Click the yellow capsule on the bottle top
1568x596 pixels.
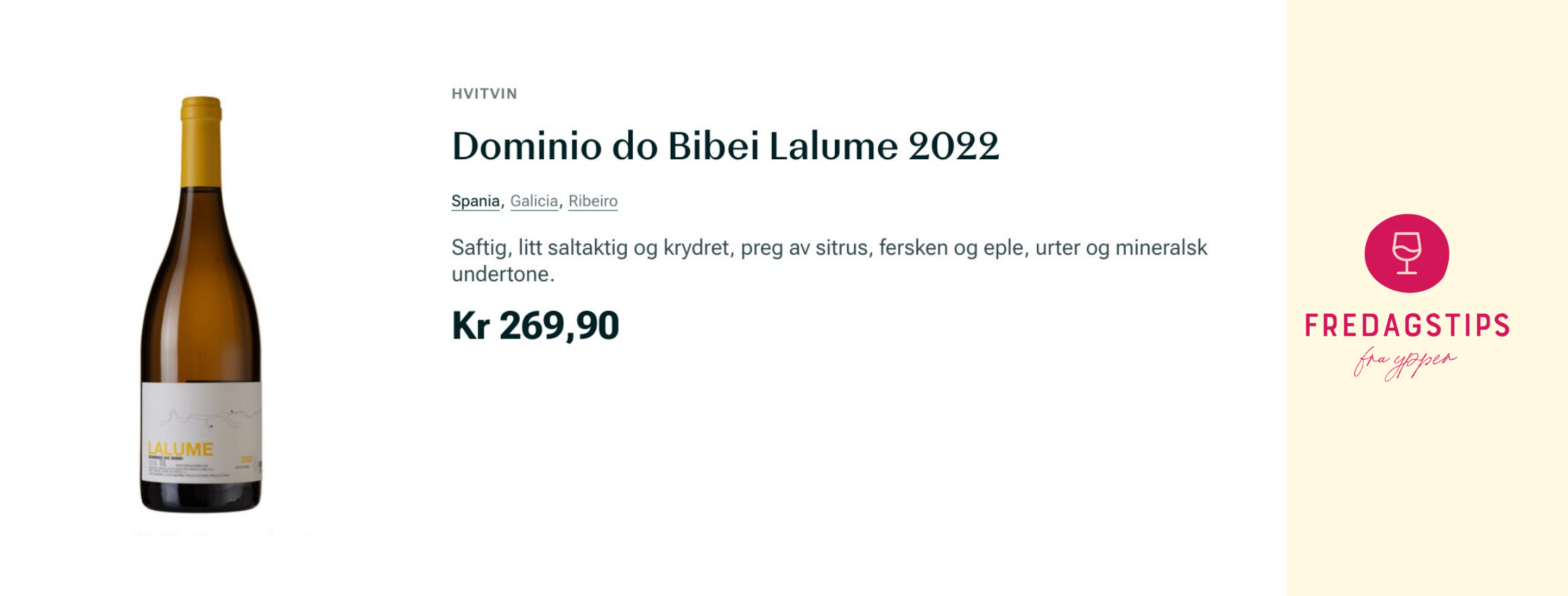(201, 141)
